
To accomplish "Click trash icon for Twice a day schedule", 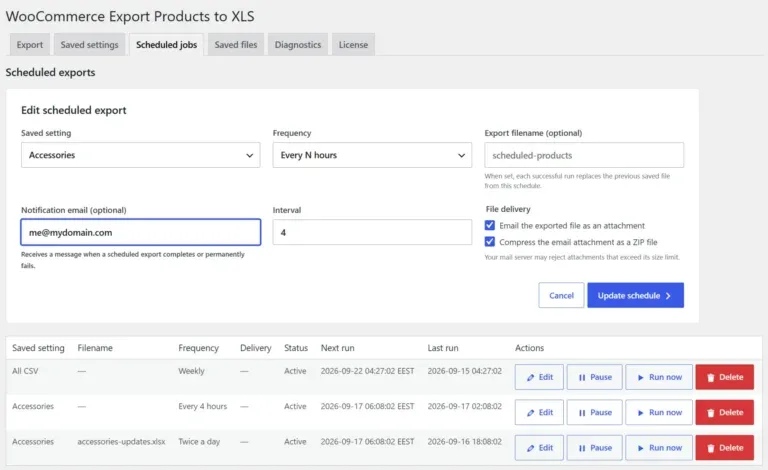I will [x=711, y=448].
